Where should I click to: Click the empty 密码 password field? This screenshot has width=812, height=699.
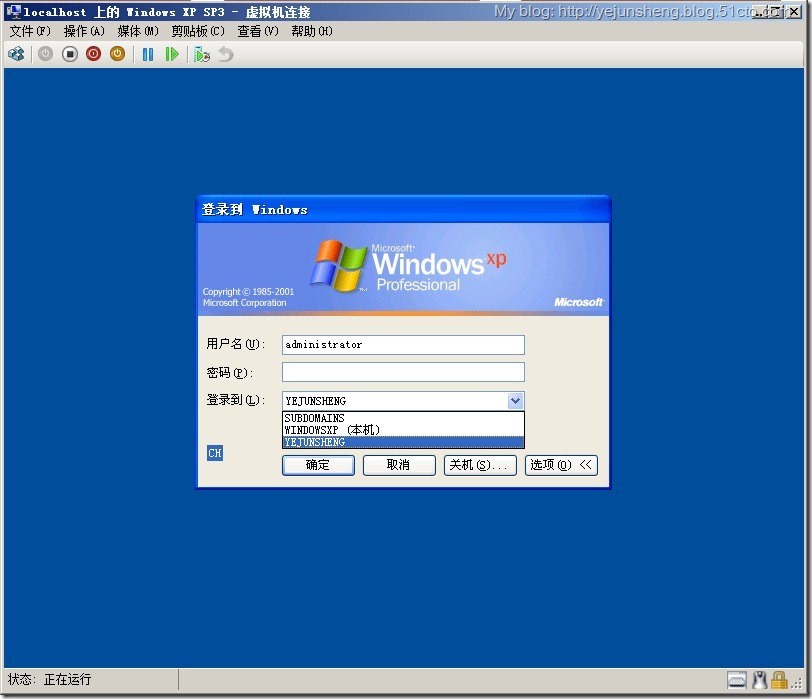tap(403, 372)
